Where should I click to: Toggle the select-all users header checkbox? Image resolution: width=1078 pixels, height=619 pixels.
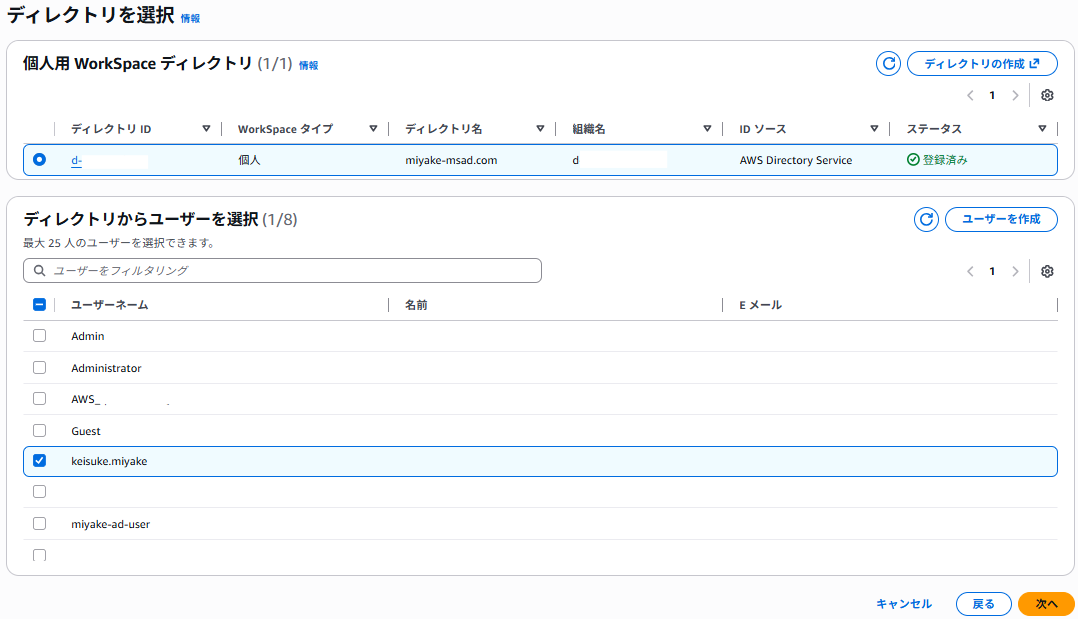click(x=40, y=305)
